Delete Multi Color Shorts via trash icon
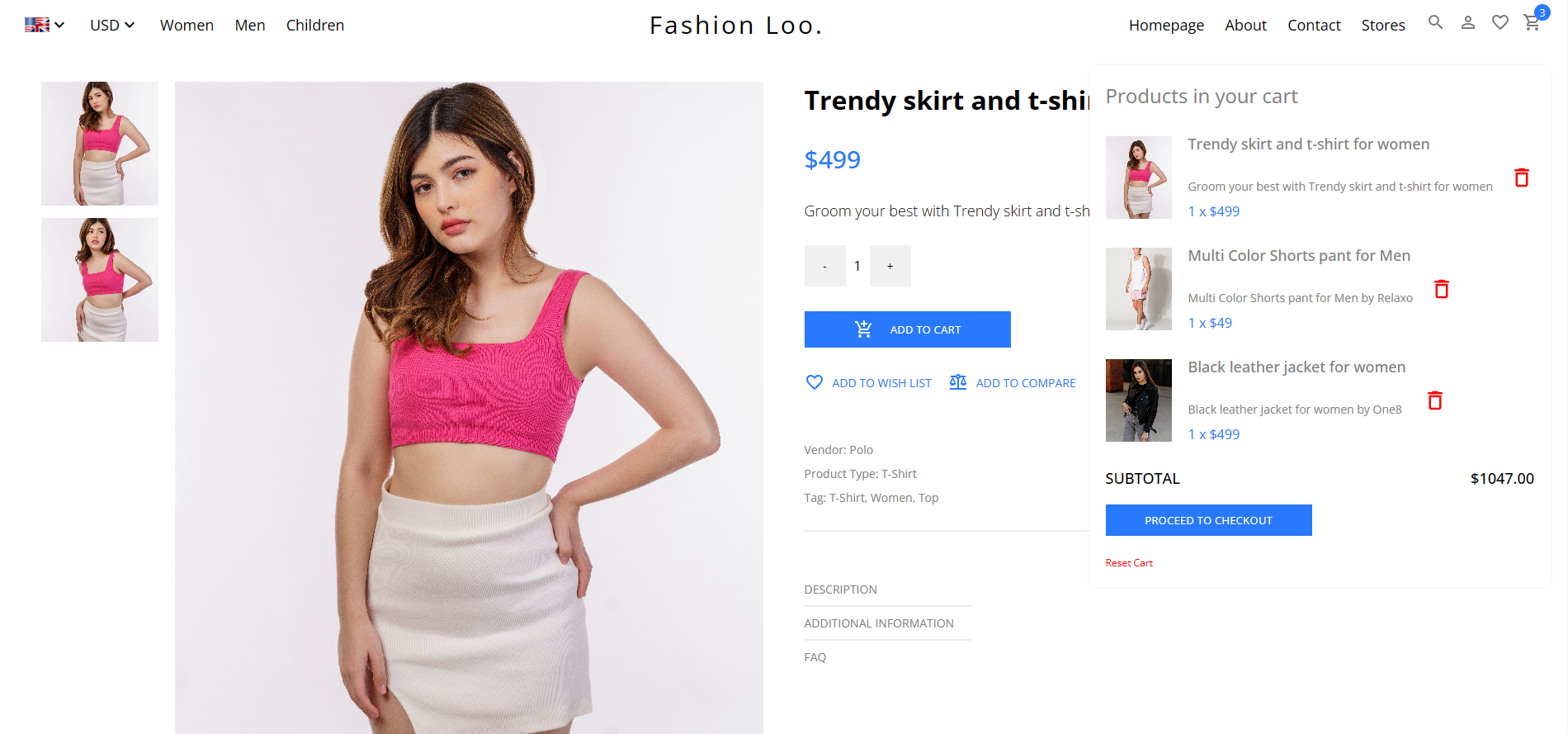This screenshot has width=1568, height=734. pyautogui.click(x=1442, y=289)
